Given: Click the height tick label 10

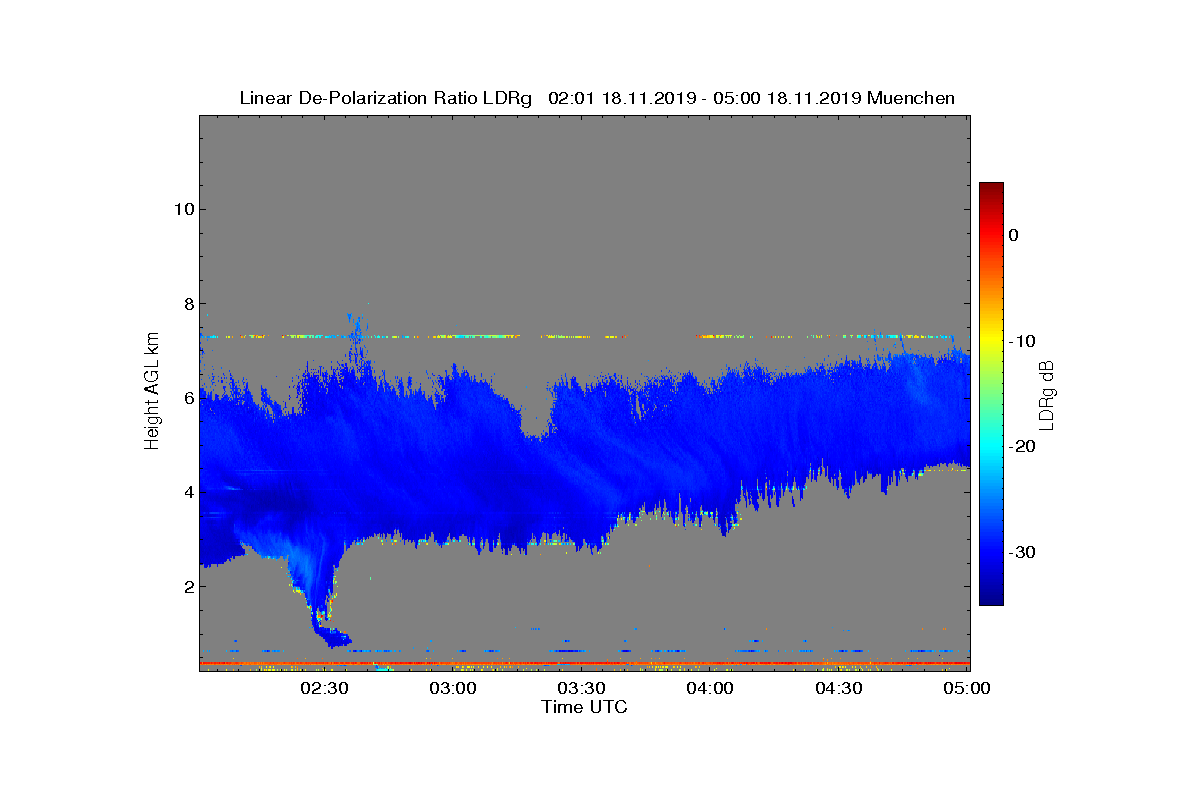Looking at the screenshot, I should 183,209.
